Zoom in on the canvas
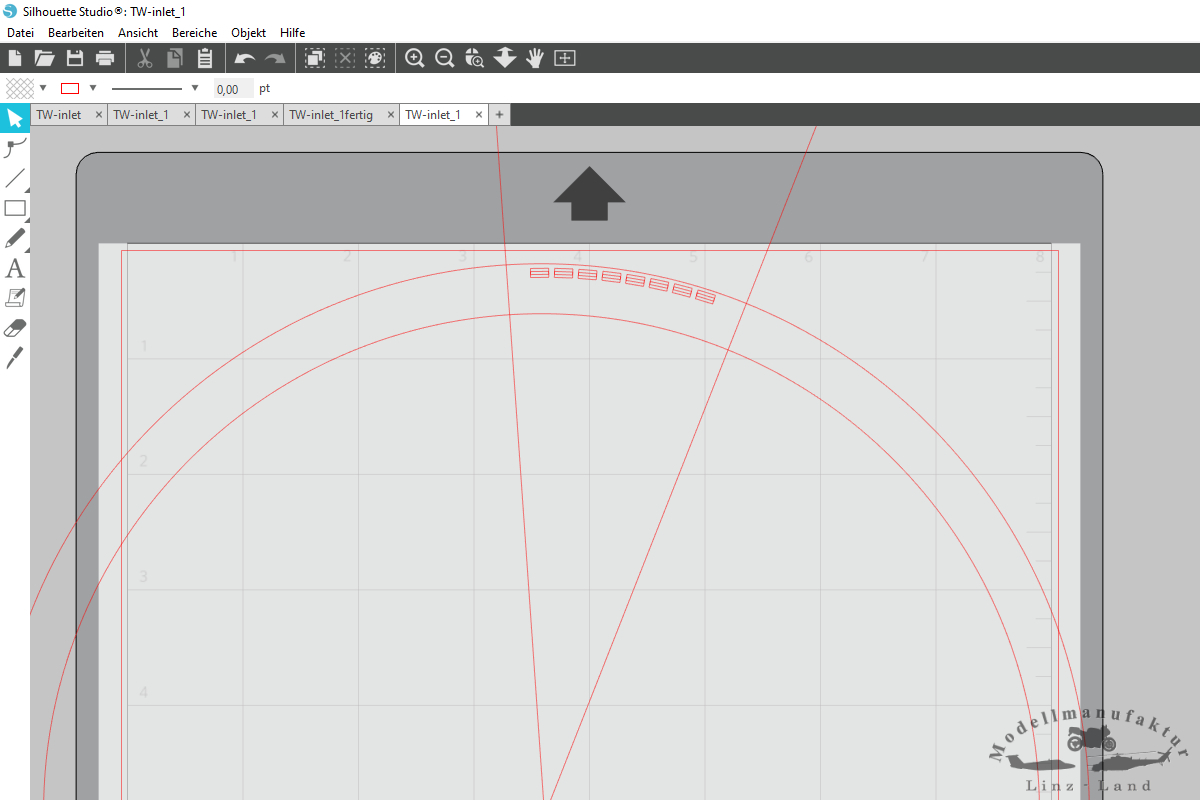1200x800 pixels. tap(414, 58)
